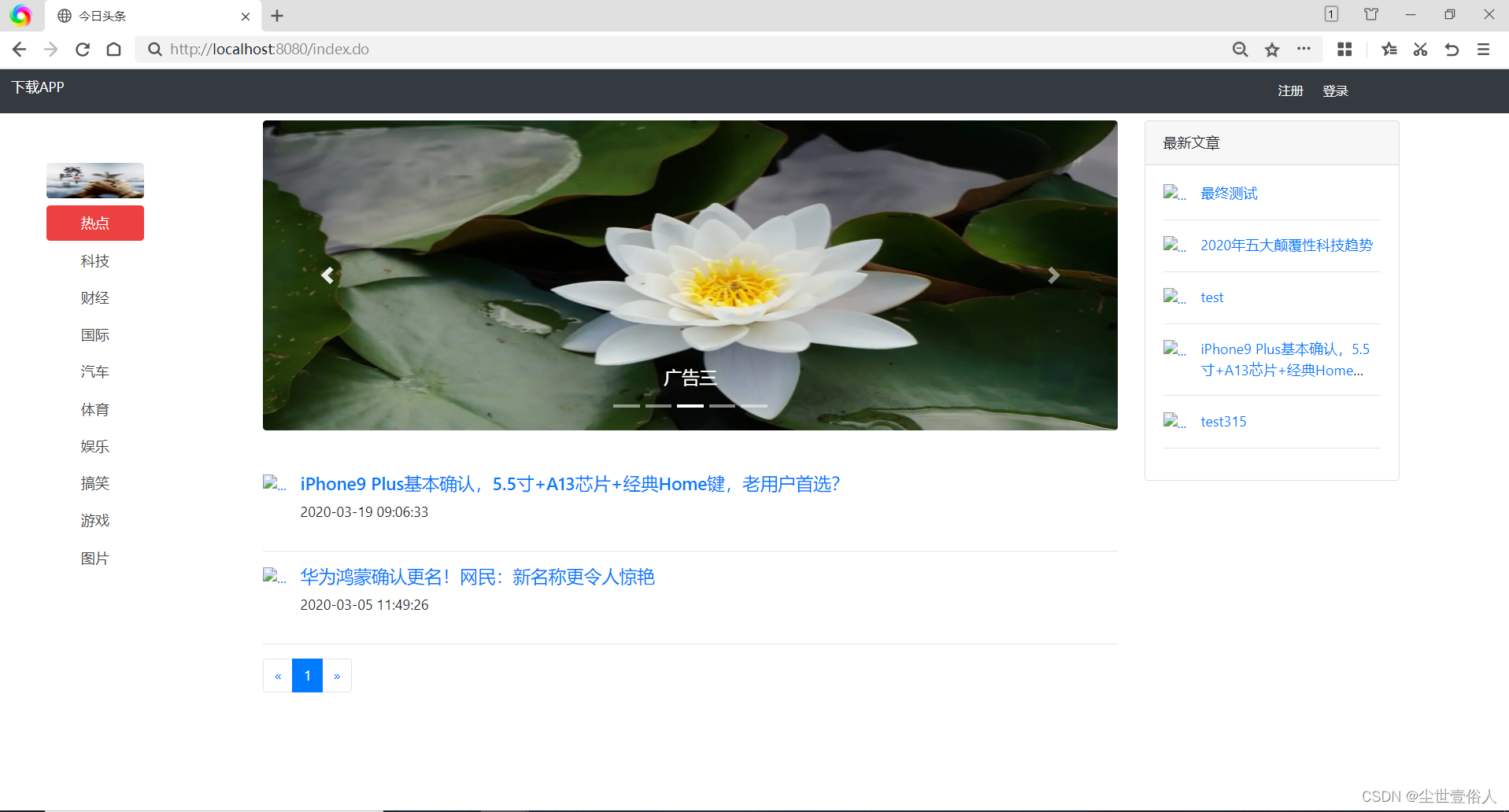Select the fourth carousel indicator dot

point(723,406)
